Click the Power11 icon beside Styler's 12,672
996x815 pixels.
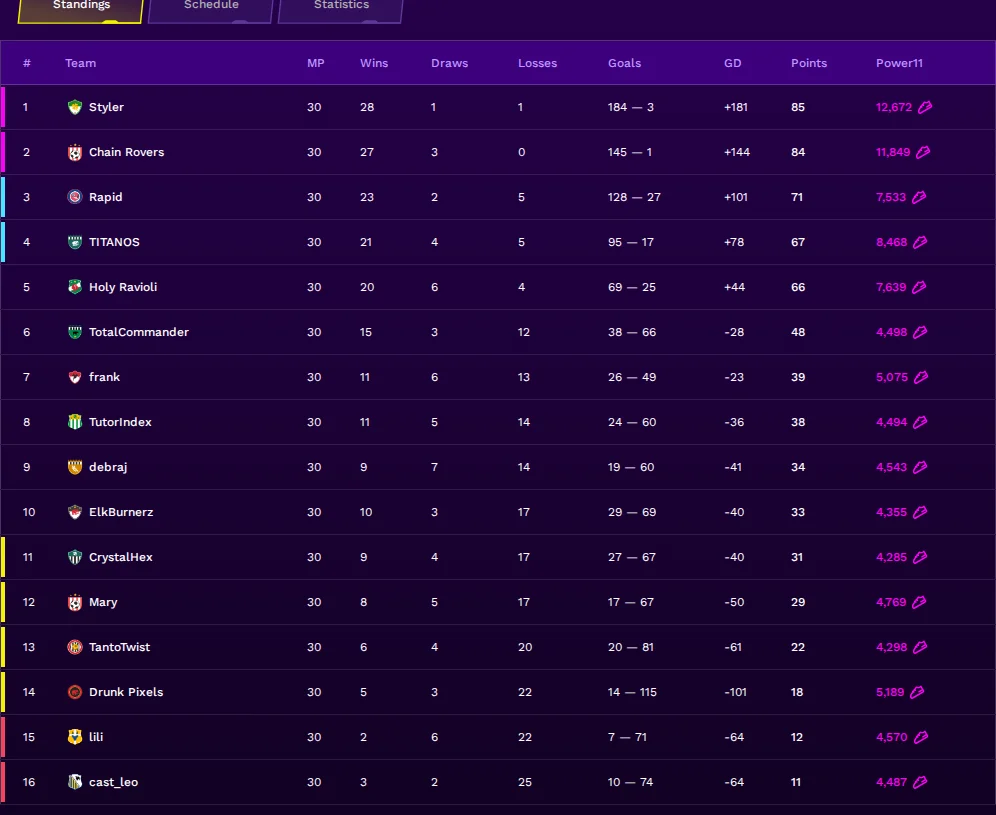(x=925, y=107)
